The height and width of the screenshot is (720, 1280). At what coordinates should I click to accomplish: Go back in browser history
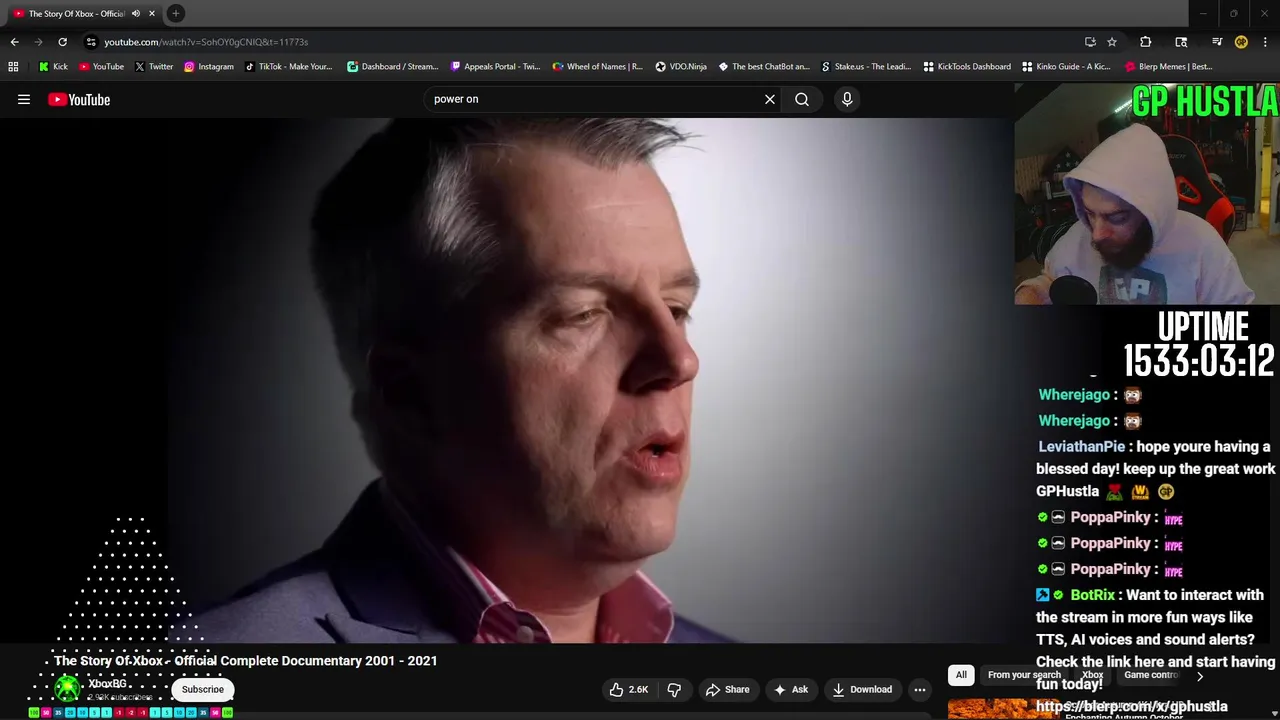14,42
